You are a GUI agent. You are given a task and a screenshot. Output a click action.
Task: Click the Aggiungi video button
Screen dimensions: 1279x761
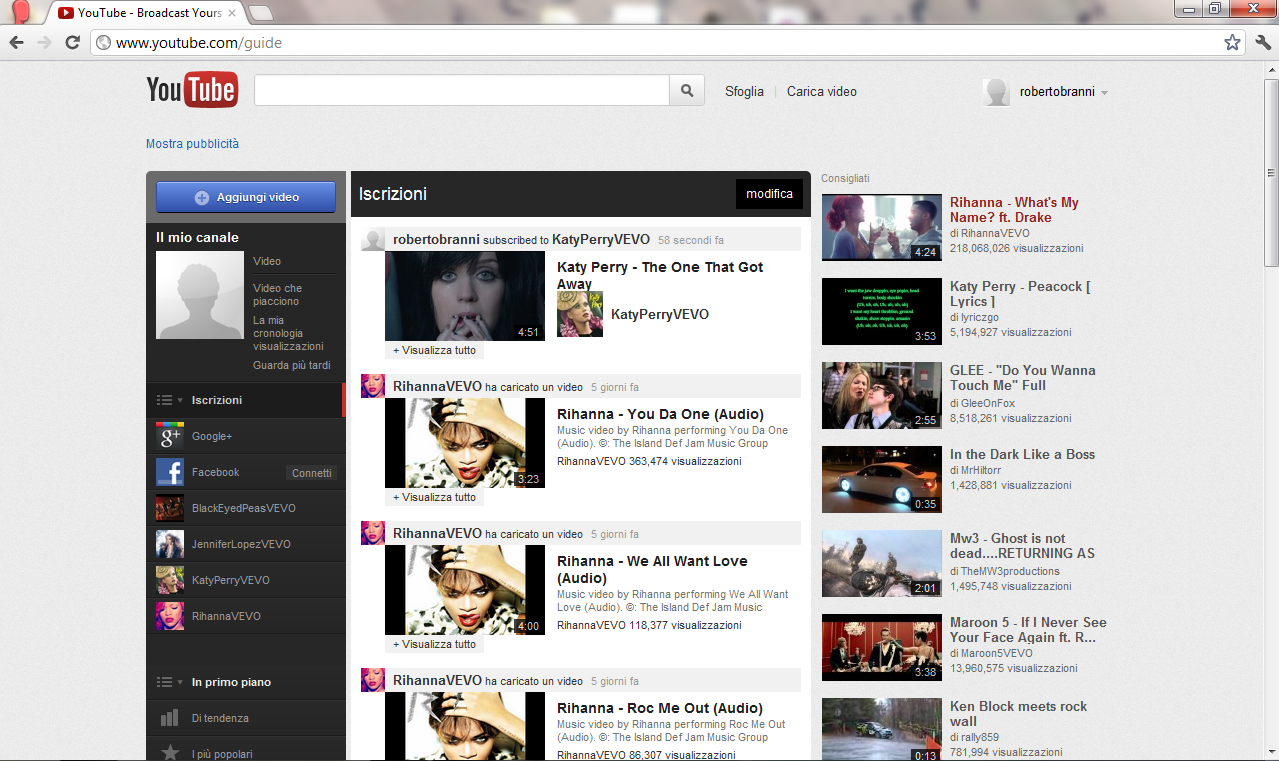click(x=246, y=197)
